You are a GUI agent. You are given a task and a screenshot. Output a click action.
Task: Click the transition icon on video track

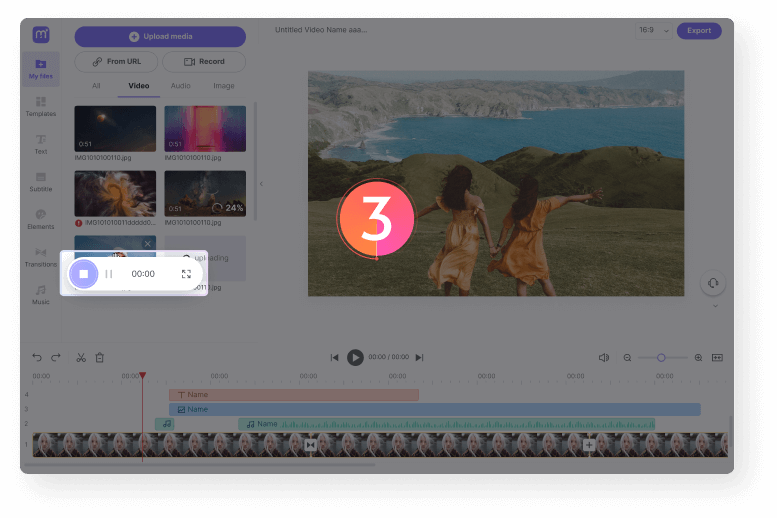311,445
